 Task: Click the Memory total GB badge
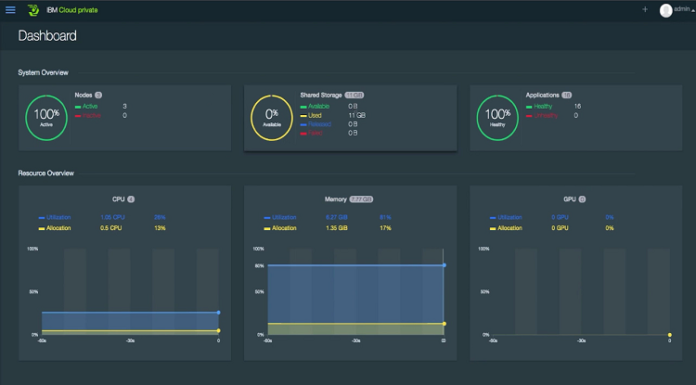[361, 199]
